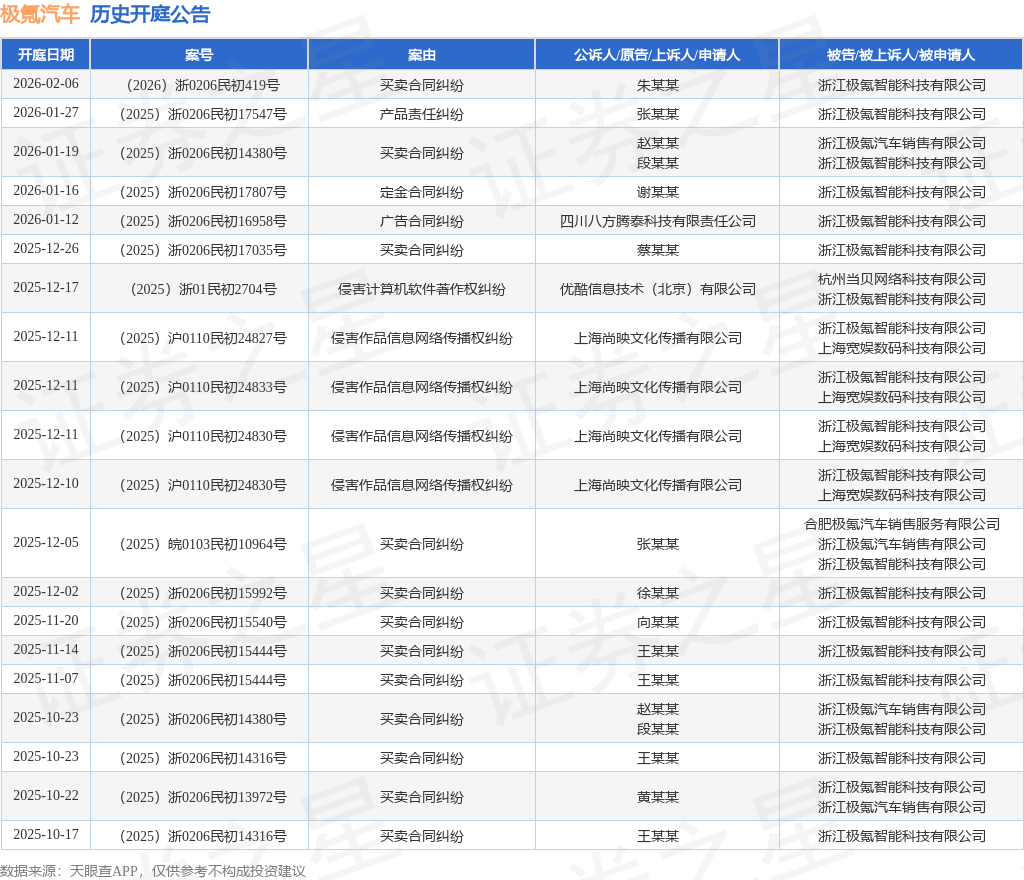Click the date 2025-12-17
The image size is (1024, 880).
(x=46, y=288)
